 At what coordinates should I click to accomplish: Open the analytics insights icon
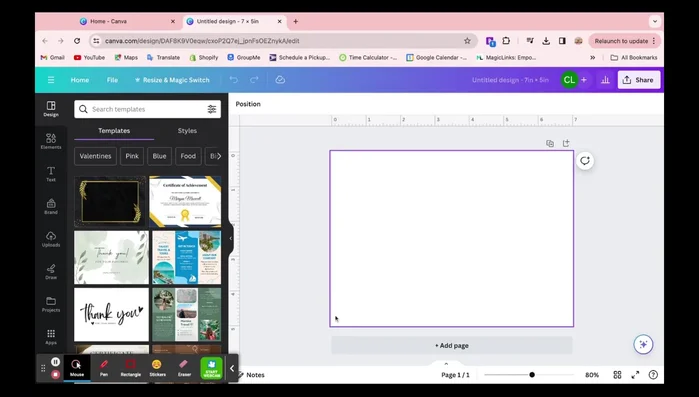click(605, 80)
